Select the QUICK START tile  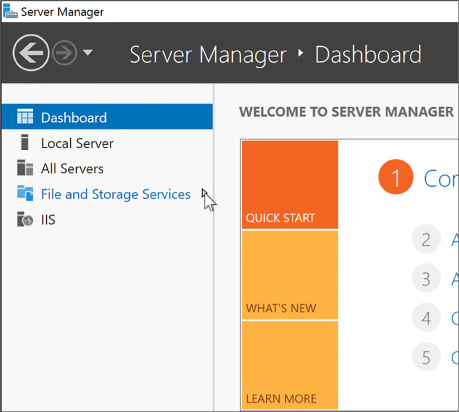point(290,185)
